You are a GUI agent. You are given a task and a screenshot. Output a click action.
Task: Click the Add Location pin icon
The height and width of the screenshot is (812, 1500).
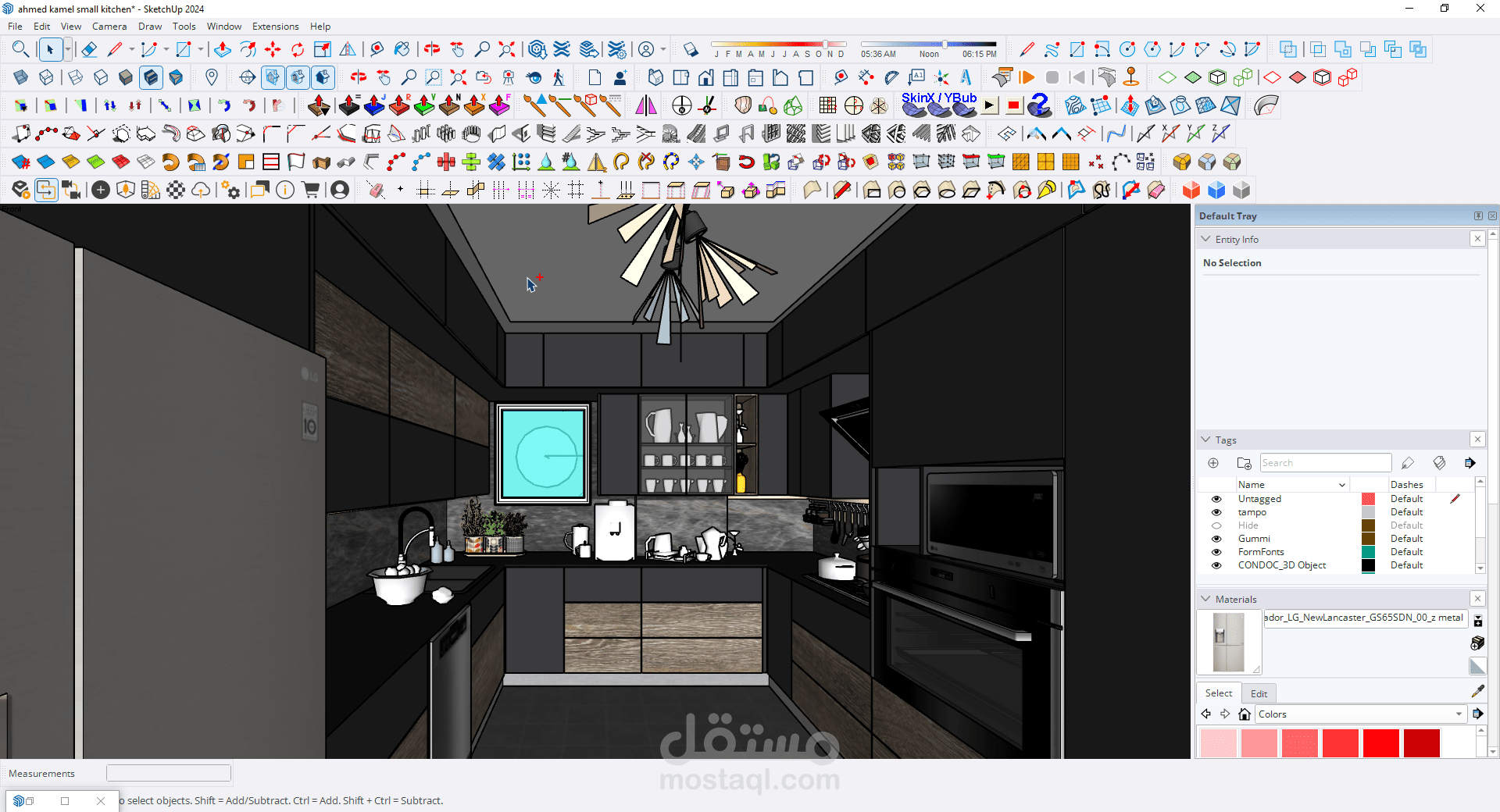click(211, 77)
